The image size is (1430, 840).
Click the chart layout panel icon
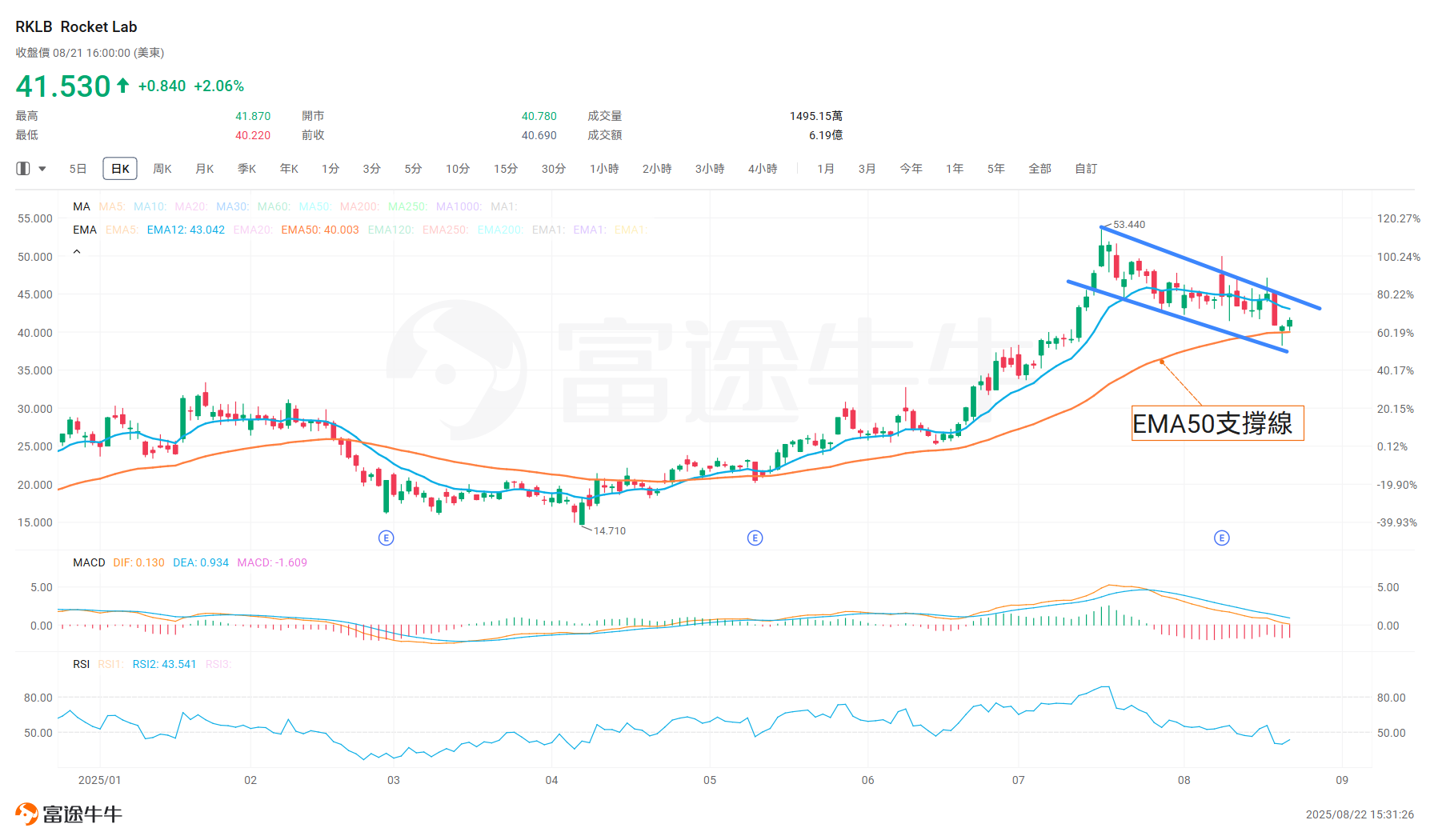tap(23, 169)
